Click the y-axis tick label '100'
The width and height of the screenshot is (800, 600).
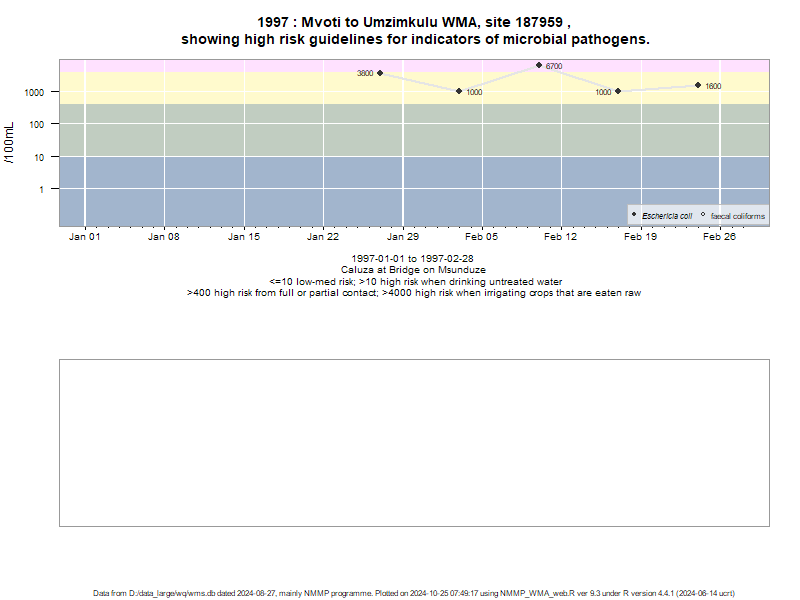point(36,124)
